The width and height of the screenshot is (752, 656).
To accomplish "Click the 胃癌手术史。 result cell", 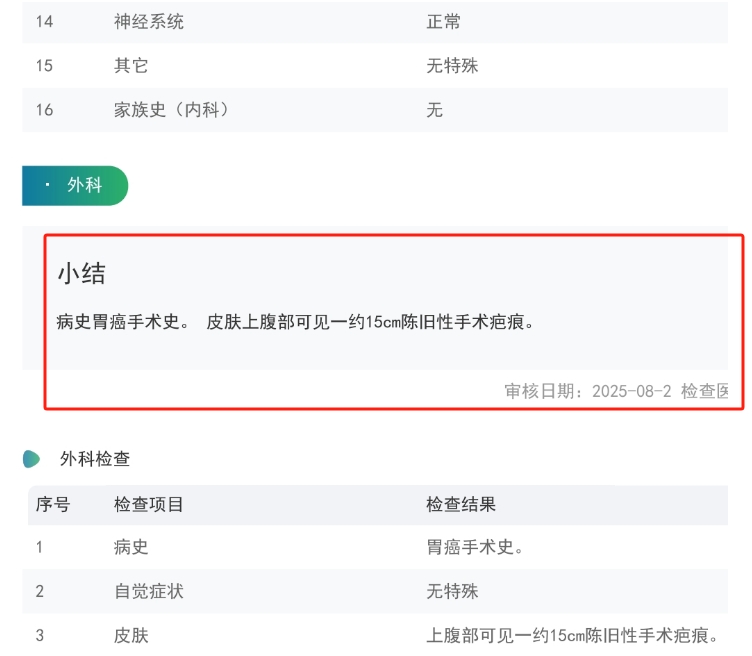I will [476, 547].
